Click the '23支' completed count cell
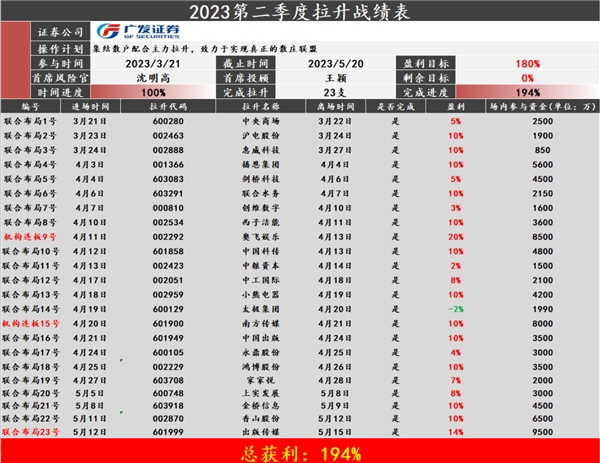The image size is (600, 463). [335, 92]
